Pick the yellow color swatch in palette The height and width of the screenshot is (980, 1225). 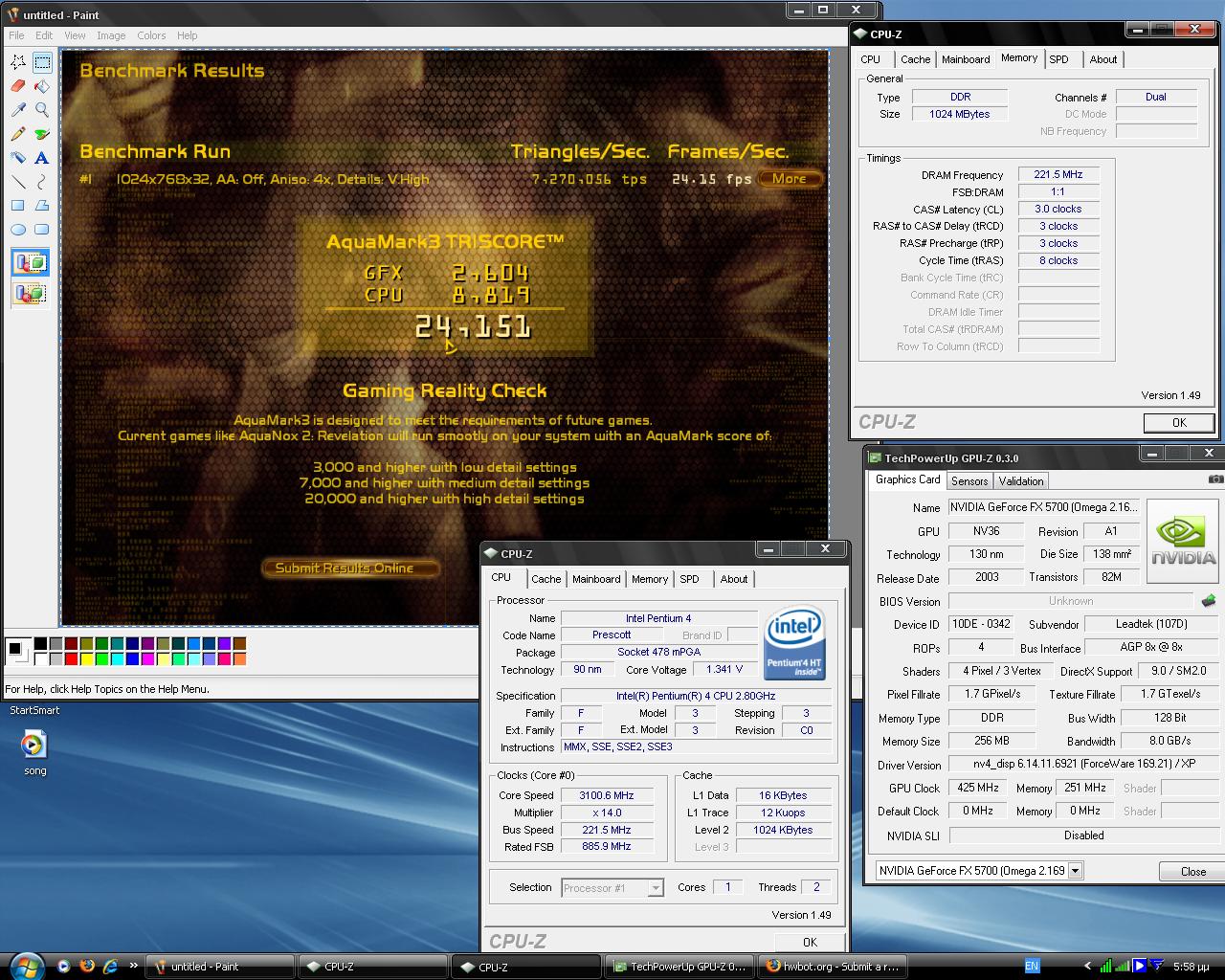pos(86,658)
